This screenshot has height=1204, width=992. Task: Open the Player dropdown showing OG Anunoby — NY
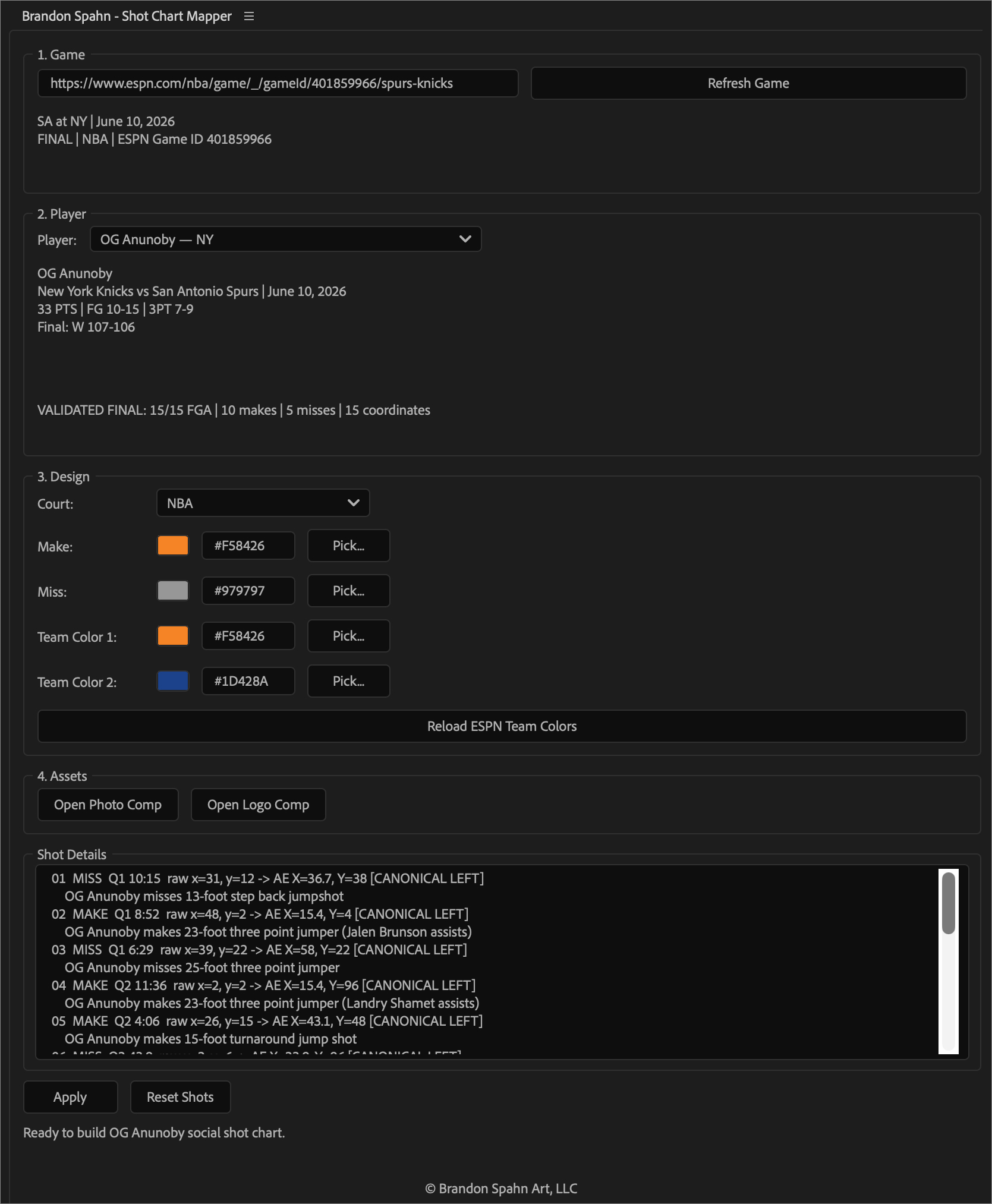[285, 239]
